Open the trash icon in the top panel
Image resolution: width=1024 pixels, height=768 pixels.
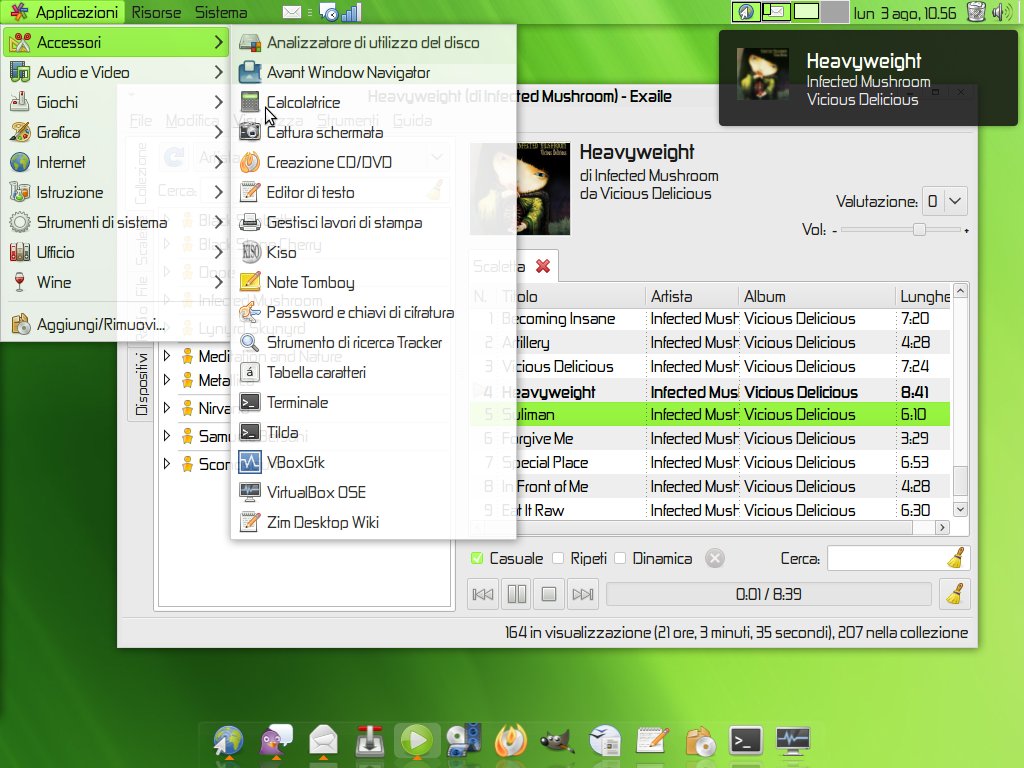pyautogui.click(x=976, y=12)
